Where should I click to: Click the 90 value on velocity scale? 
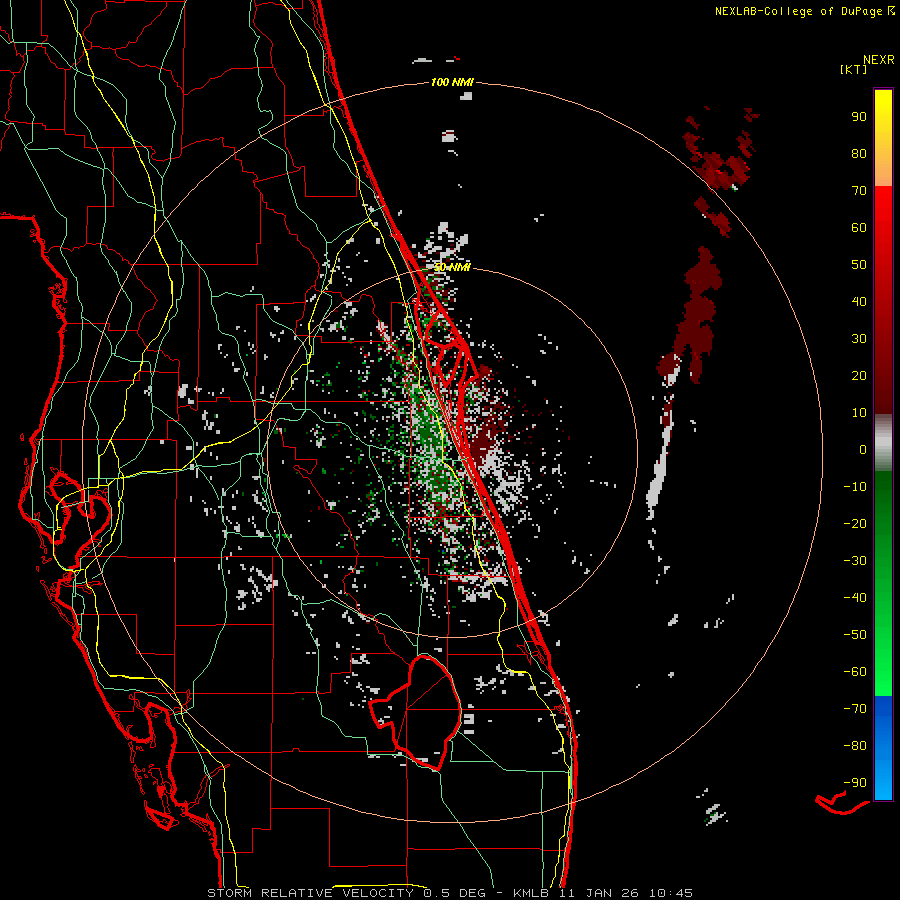[x=859, y=117]
